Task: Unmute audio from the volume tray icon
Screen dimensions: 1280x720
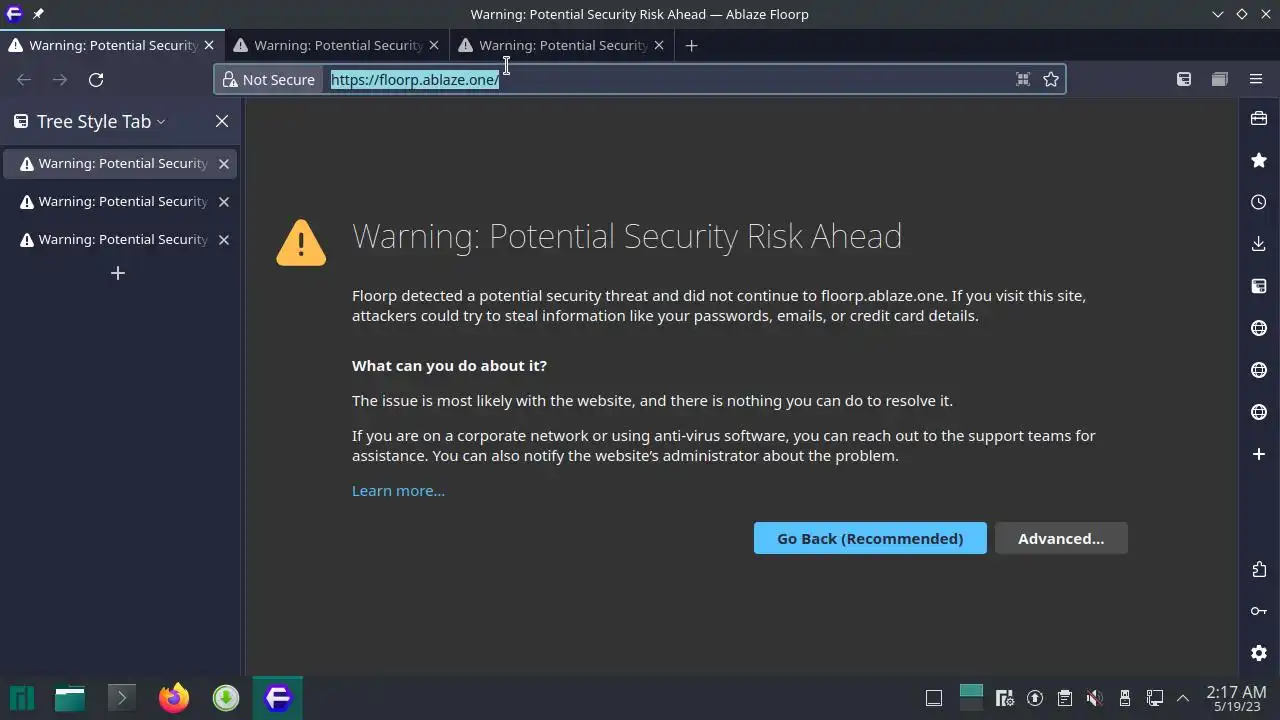Action: [x=1095, y=698]
